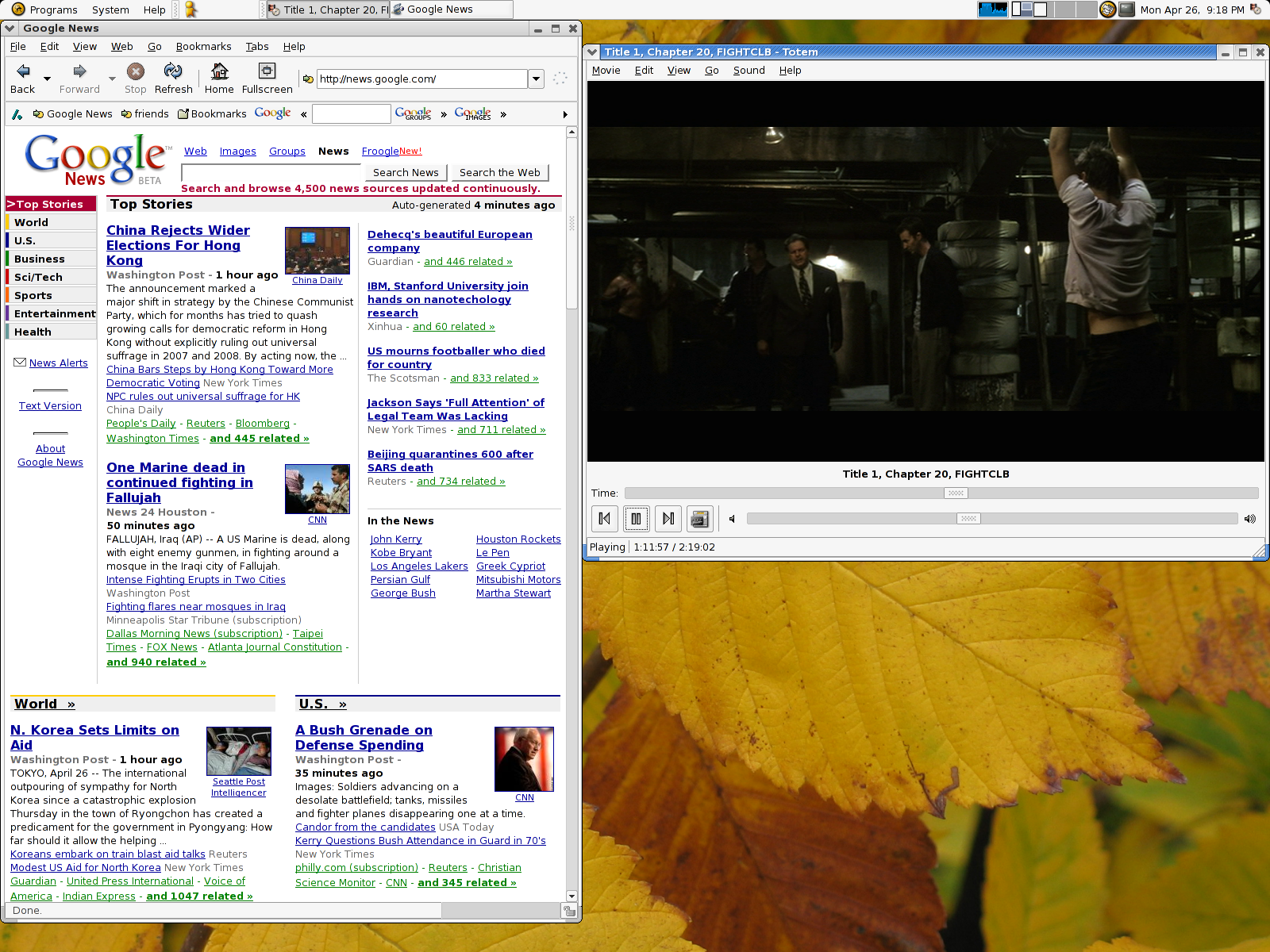Viewport: 1270px width, 952px height.
Task: Select Sci/Tech in the news sidebar
Action: tap(51, 277)
